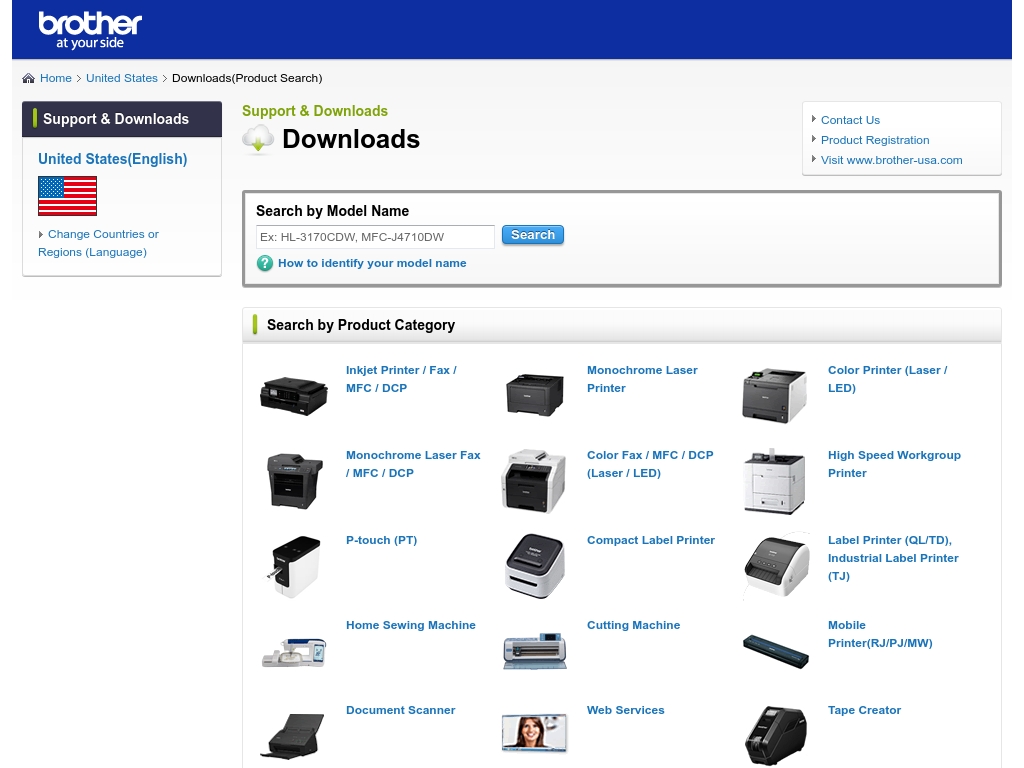This screenshot has height=768, width=1024.
Task: Select High Speed Workgroup Printer link
Action: point(895,464)
